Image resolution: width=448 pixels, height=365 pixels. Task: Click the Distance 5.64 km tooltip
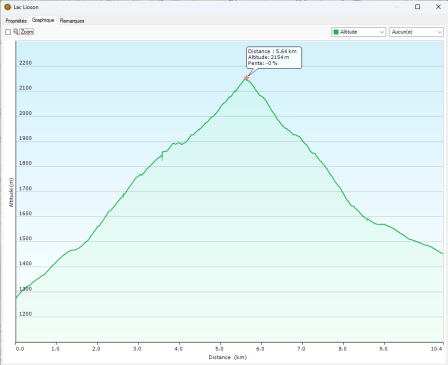[274, 57]
